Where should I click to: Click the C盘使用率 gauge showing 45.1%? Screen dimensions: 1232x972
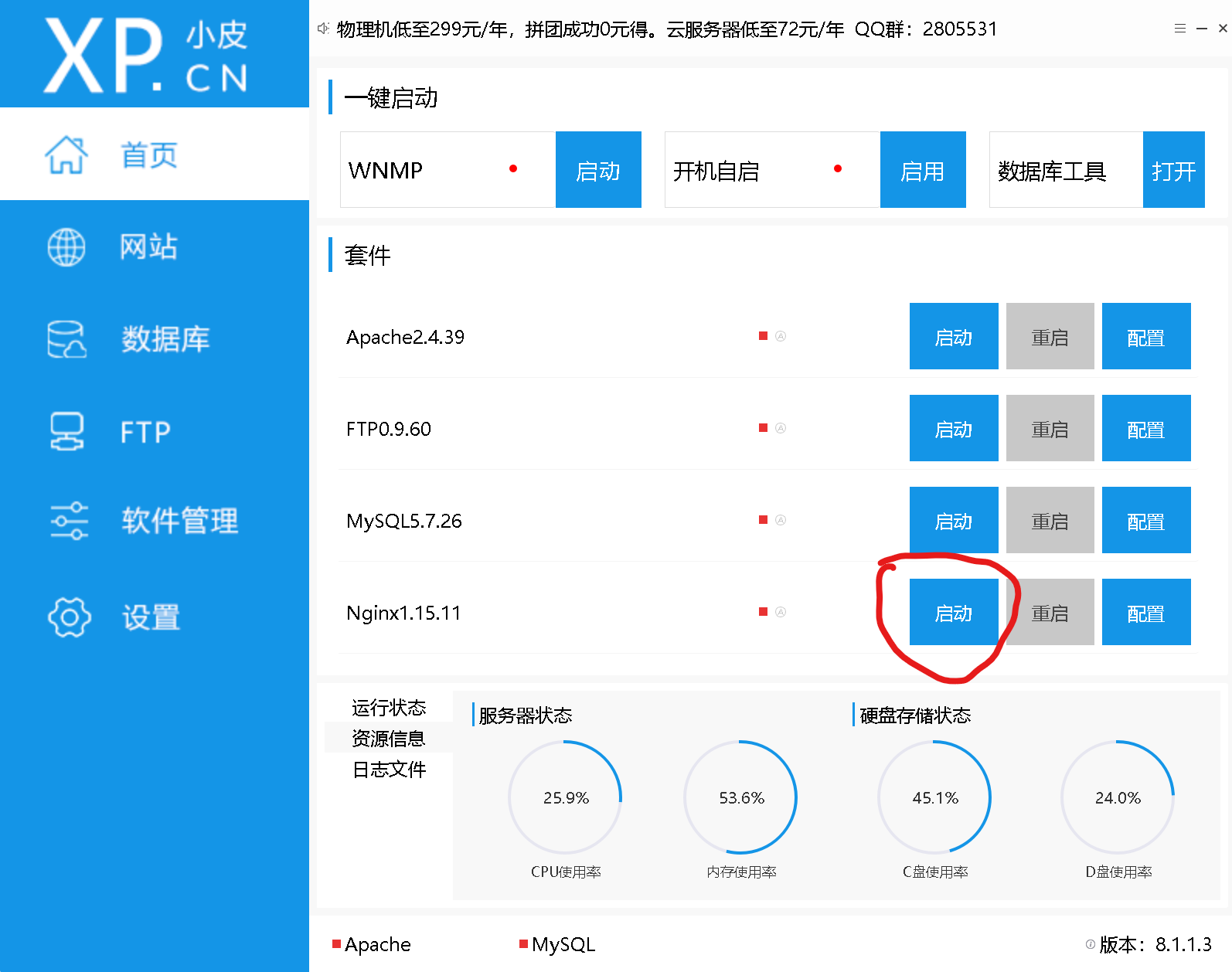(935, 797)
